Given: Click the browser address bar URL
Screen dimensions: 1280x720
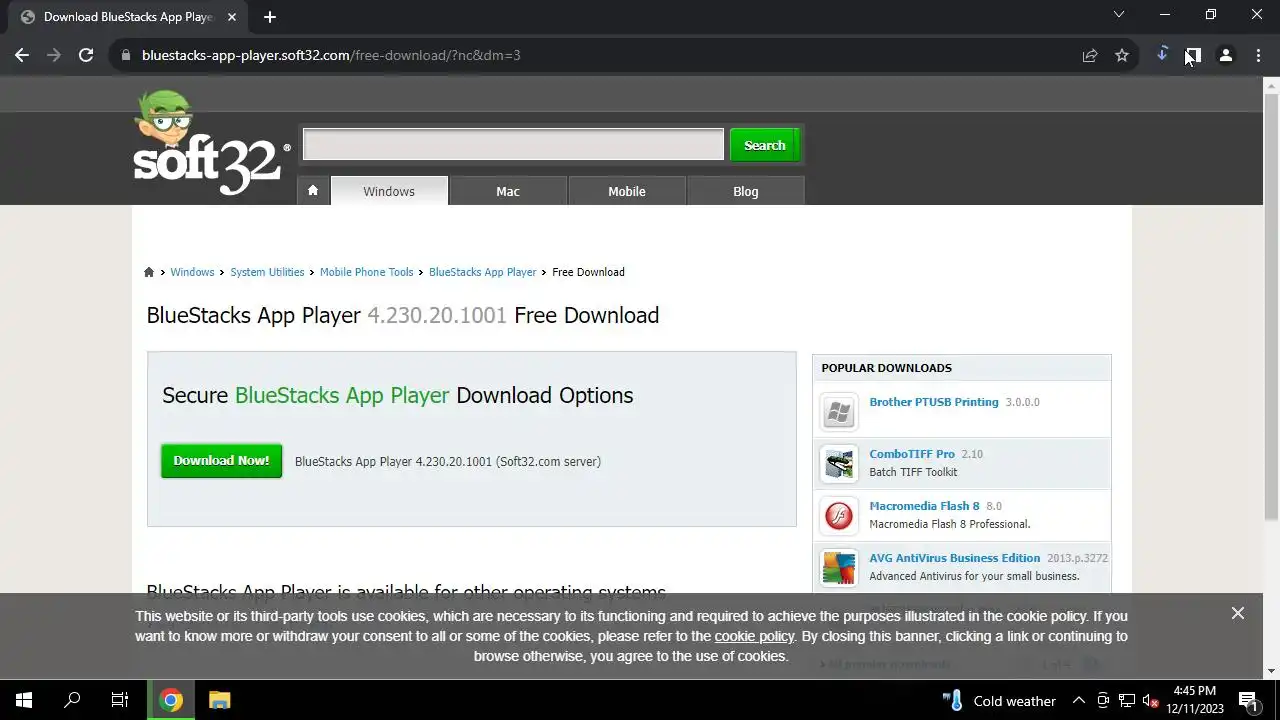Looking at the screenshot, I should 331,55.
